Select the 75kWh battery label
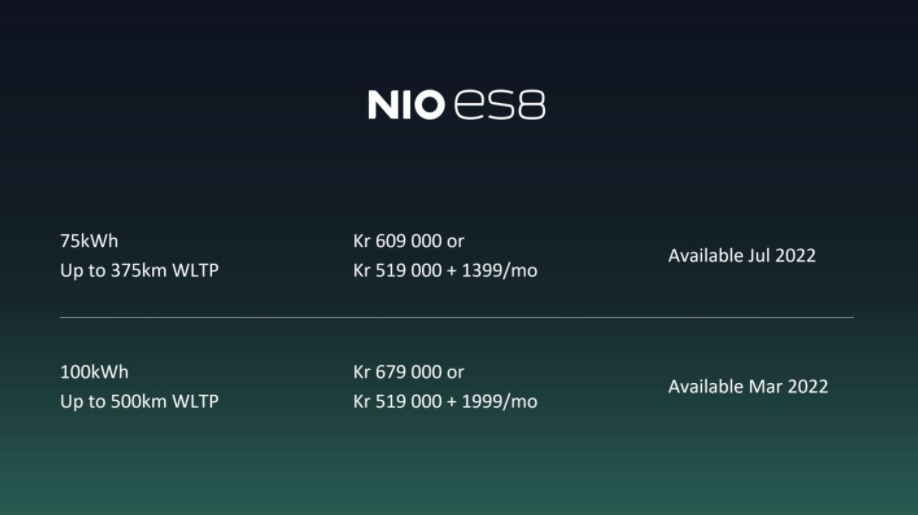The width and height of the screenshot is (918, 515). point(89,241)
